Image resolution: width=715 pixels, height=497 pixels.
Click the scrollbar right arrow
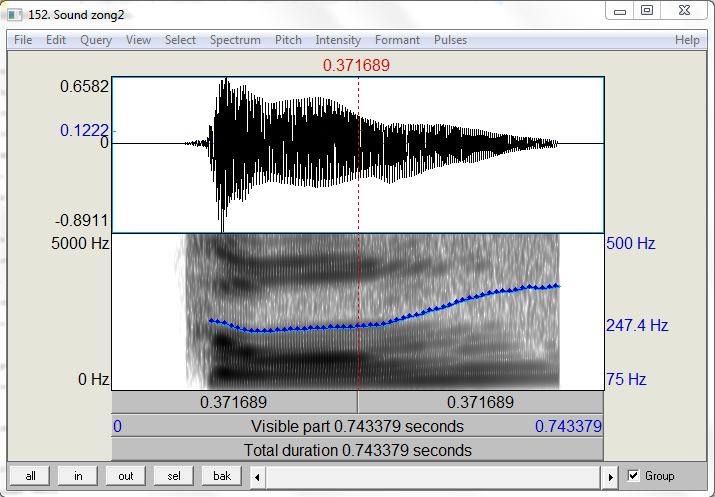611,477
